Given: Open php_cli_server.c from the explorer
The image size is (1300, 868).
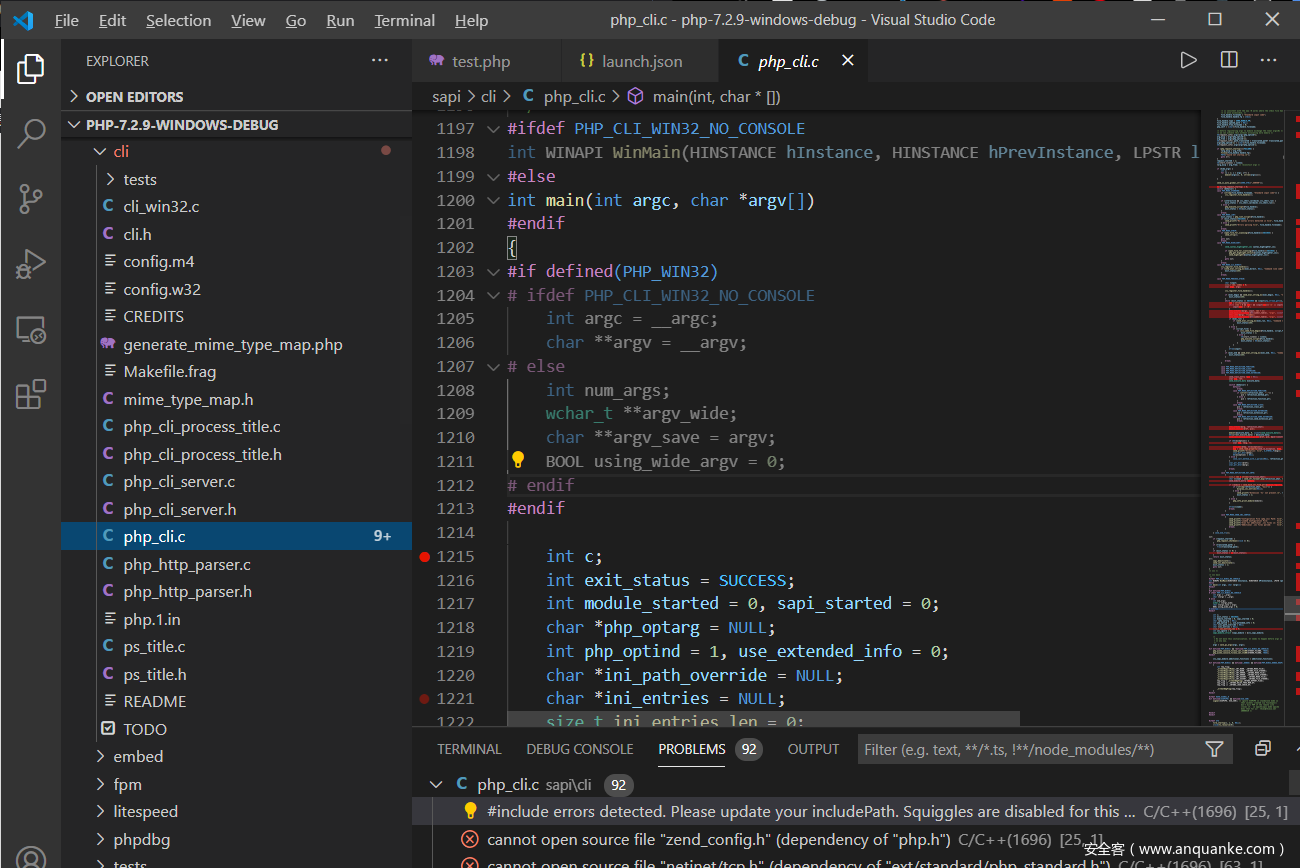Looking at the screenshot, I should 179,482.
